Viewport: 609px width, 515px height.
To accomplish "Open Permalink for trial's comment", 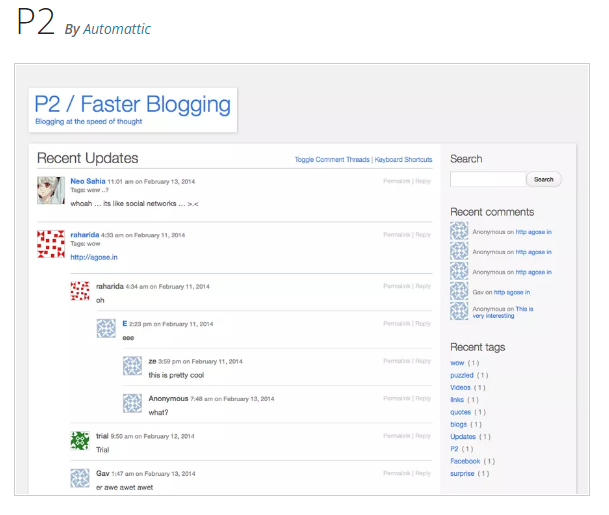I will 397,436.
